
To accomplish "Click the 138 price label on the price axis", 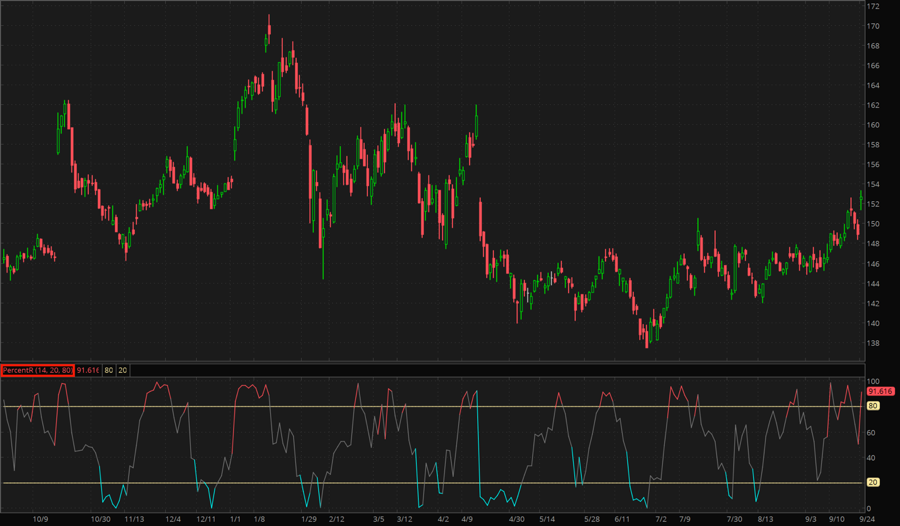I will pyautogui.click(x=873, y=343).
